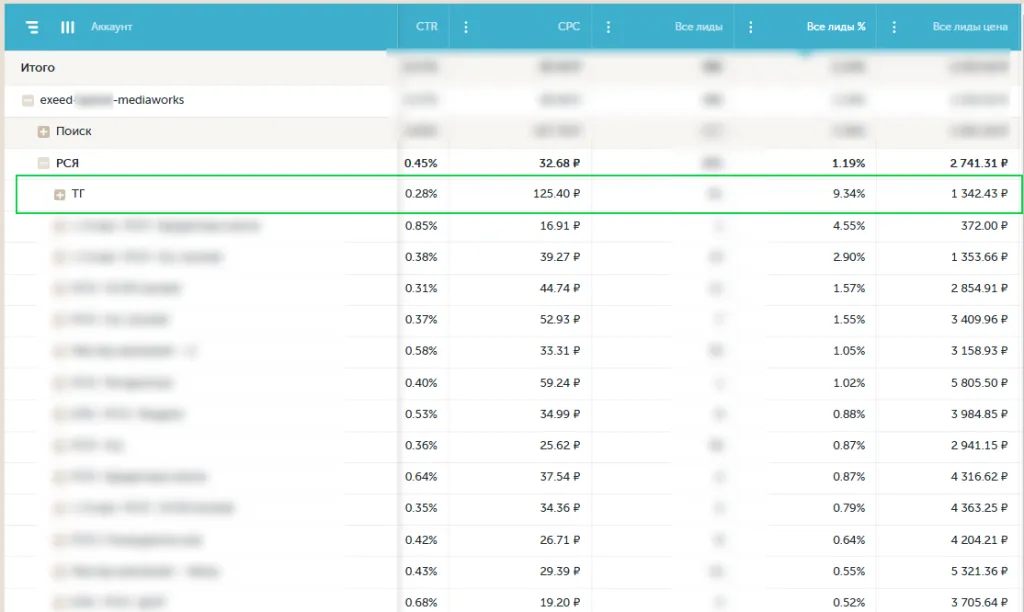Sort by the CPC column header

pos(568,27)
